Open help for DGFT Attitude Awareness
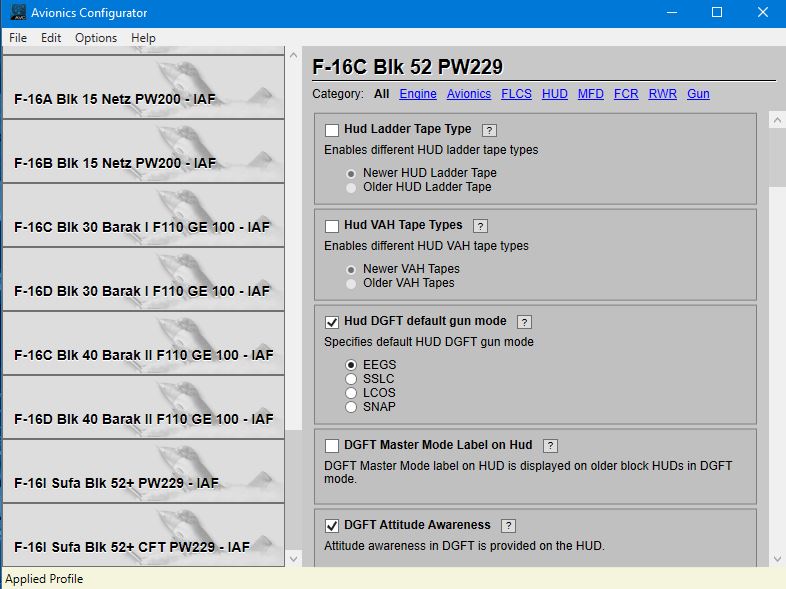 point(508,525)
